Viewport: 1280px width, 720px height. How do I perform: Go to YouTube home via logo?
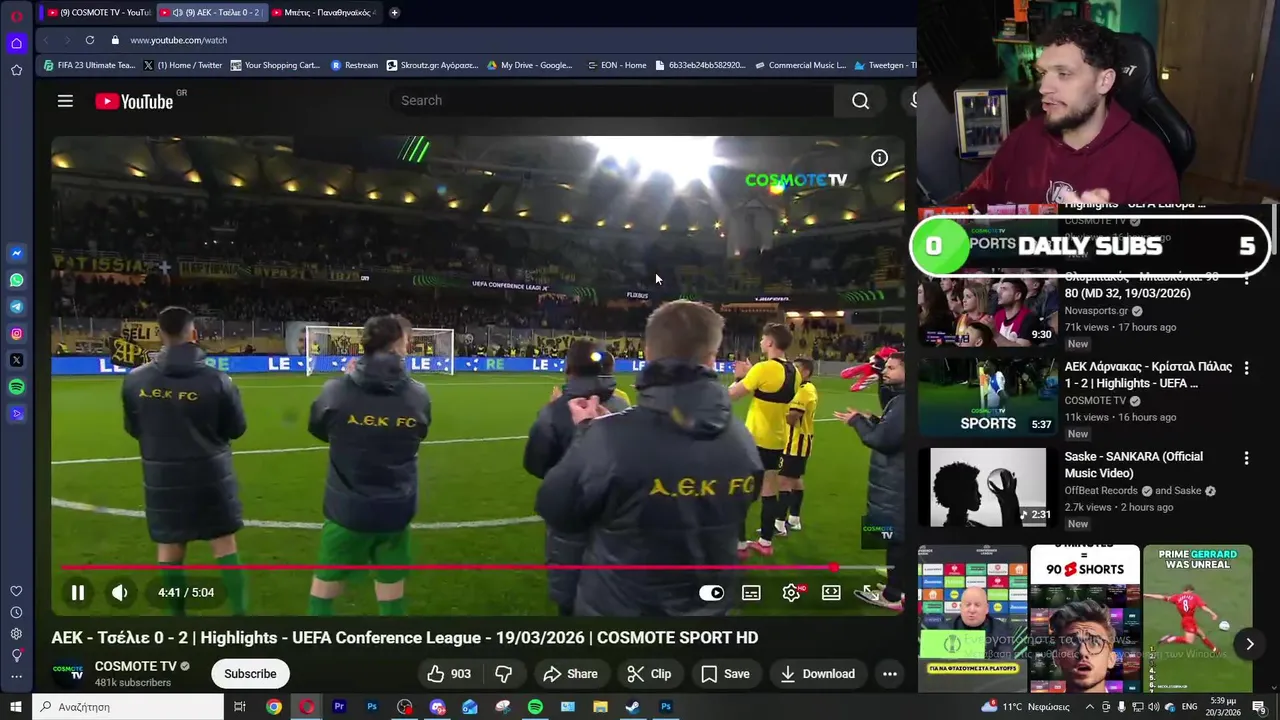point(134,101)
